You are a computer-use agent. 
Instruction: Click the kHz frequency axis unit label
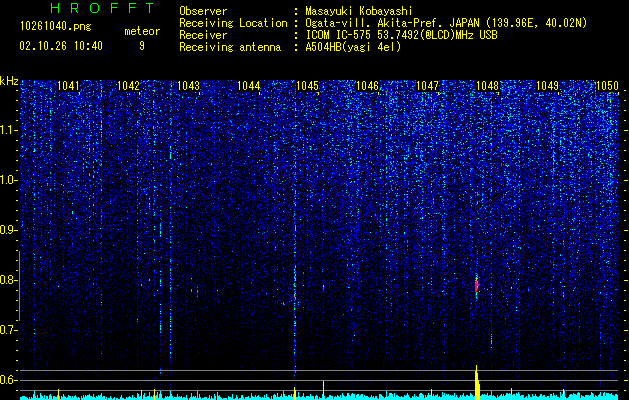pos(9,81)
